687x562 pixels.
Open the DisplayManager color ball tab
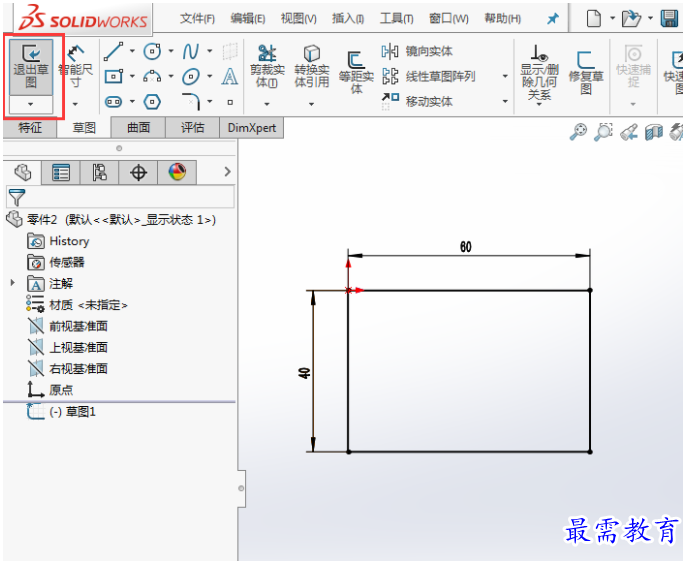point(177,173)
